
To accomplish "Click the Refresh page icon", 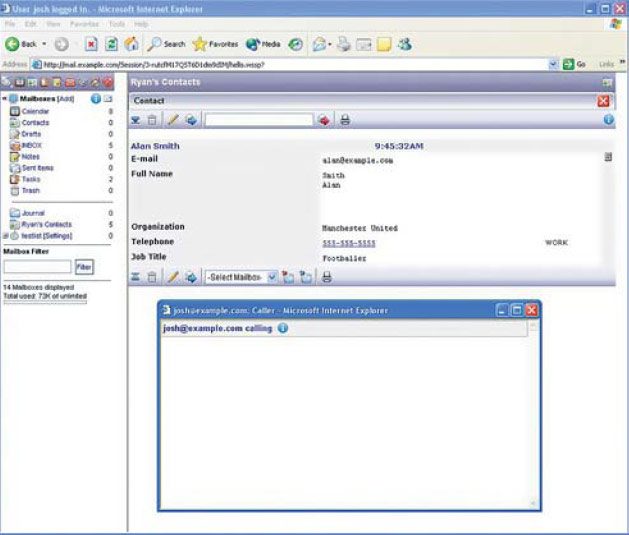I will 111,44.
